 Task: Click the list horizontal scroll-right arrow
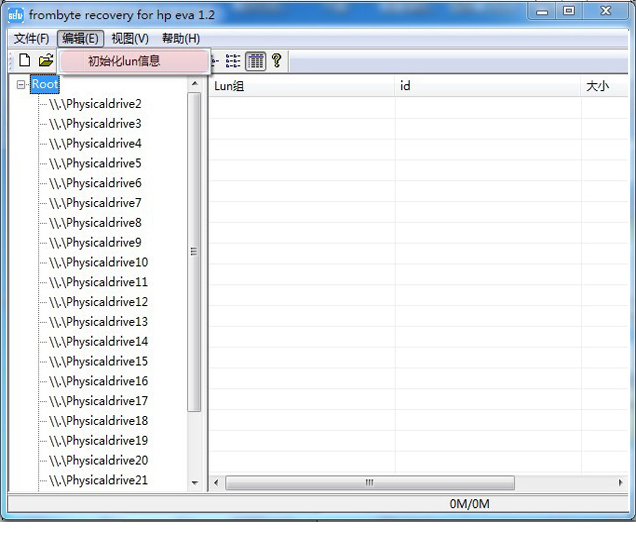(620, 483)
